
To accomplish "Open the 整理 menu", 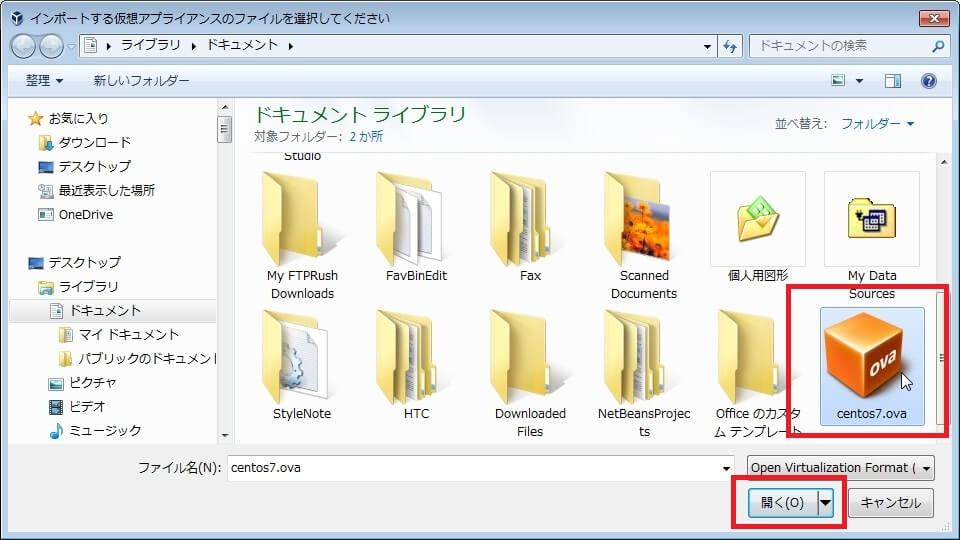I will [44, 81].
